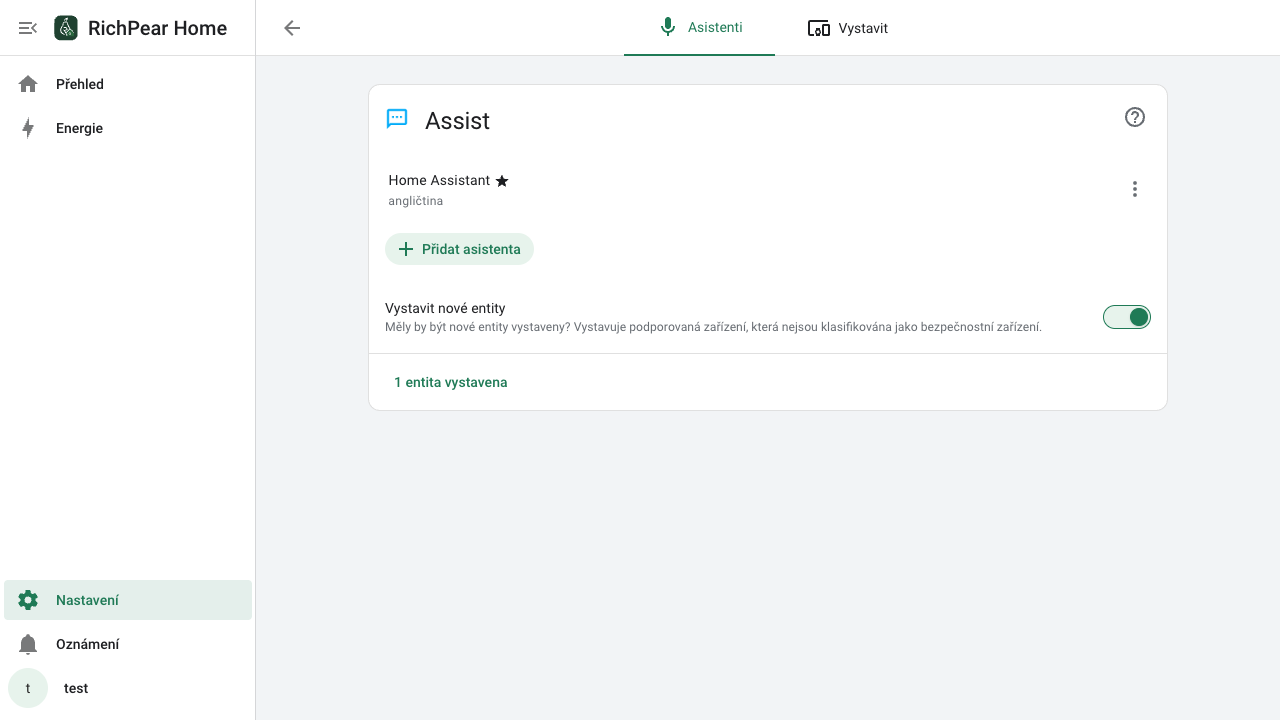
Task: Click the RichPear Home title
Action: 157,28
